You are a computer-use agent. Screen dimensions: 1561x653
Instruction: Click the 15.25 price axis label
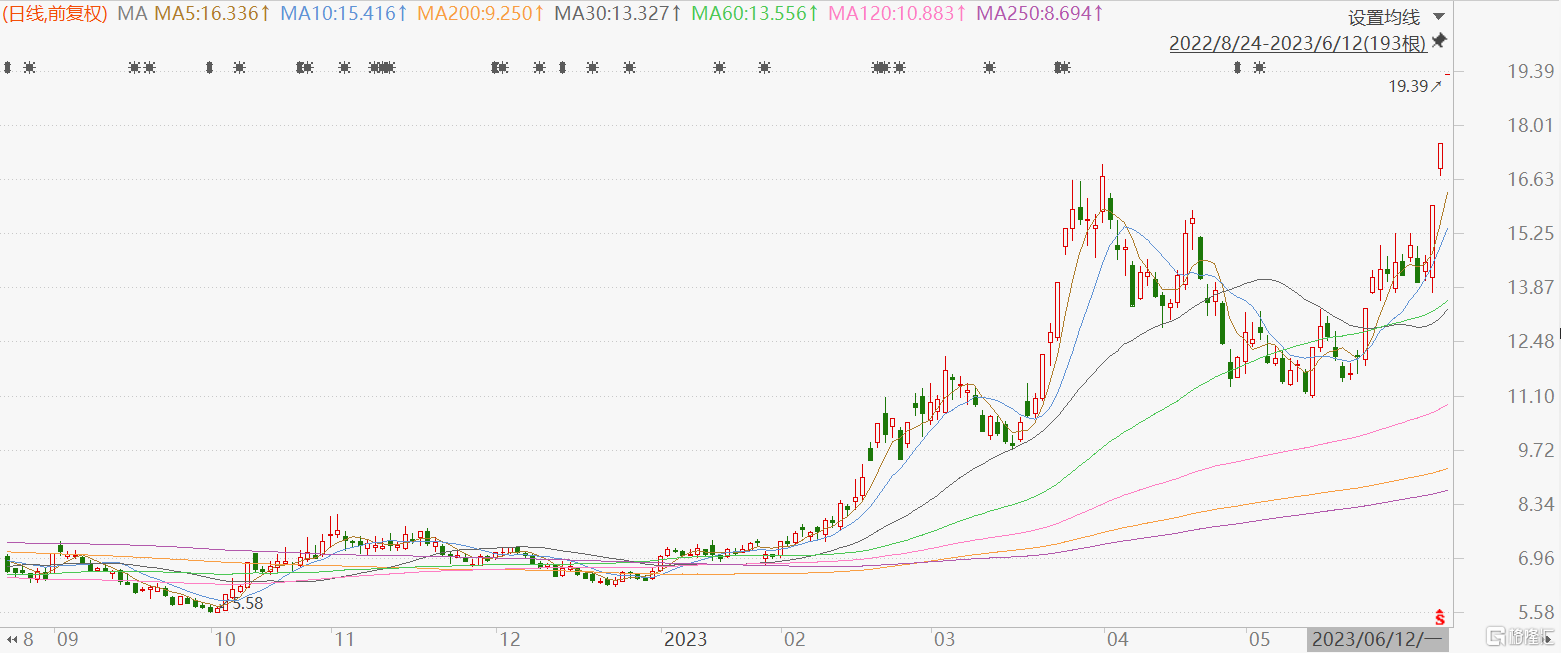click(1529, 233)
